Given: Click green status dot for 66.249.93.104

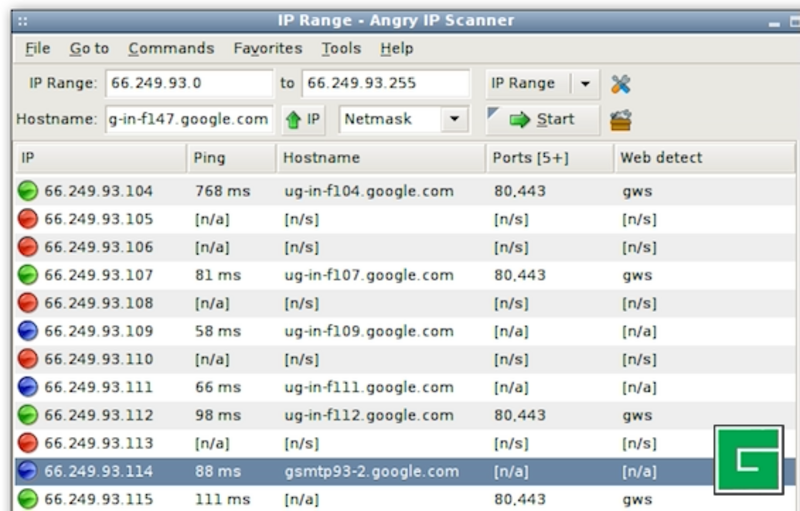Looking at the screenshot, I should pyautogui.click(x=28, y=191).
